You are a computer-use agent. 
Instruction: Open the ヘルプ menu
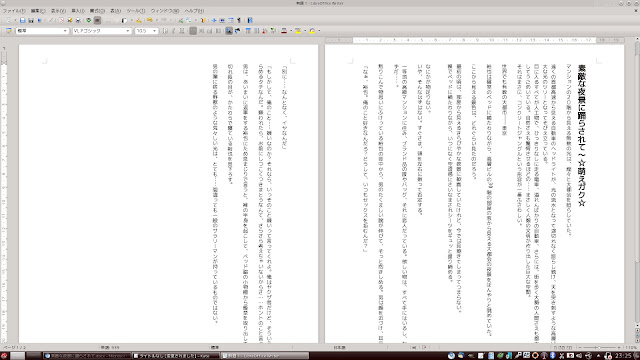(x=194, y=11)
